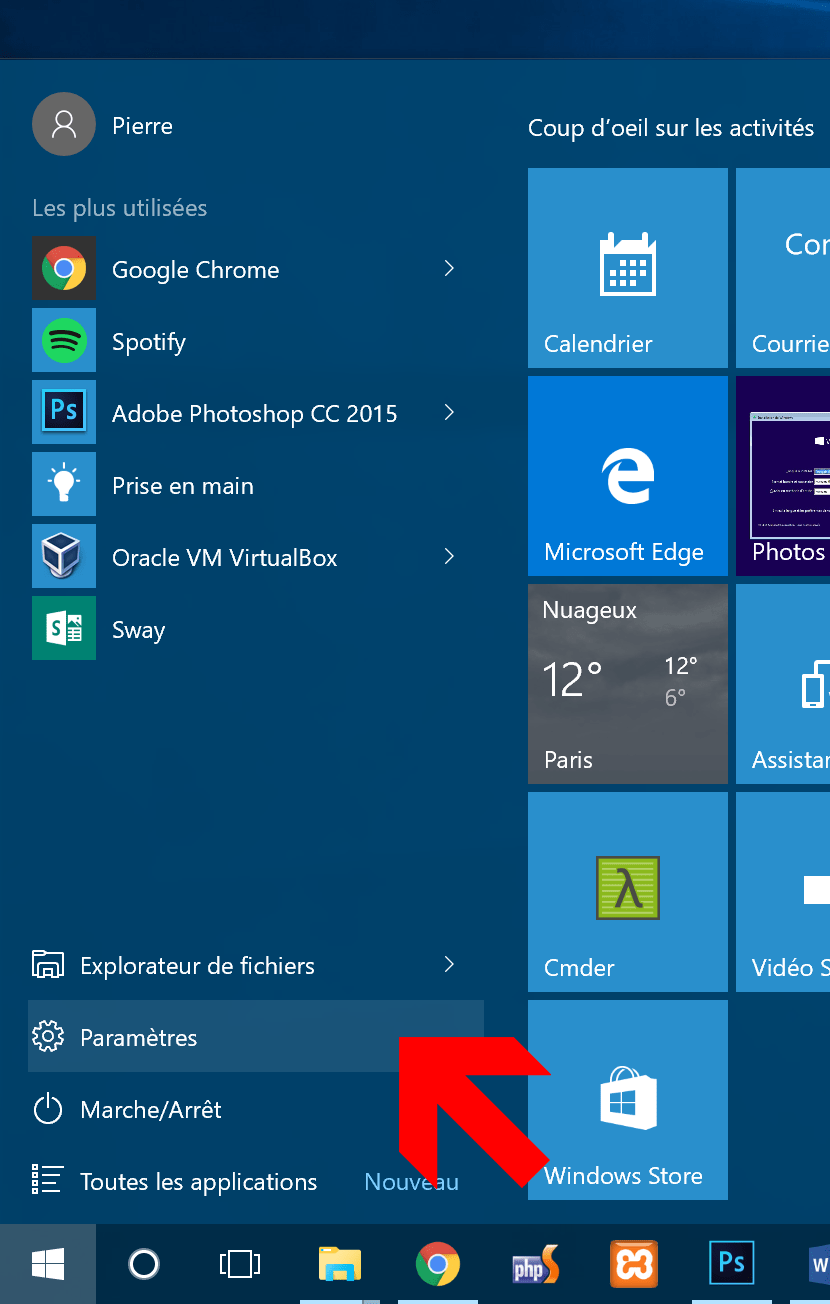Open the Windows Store tile
This screenshot has width=830, height=1304.
pyautogui.click(x=628, y=1100)
